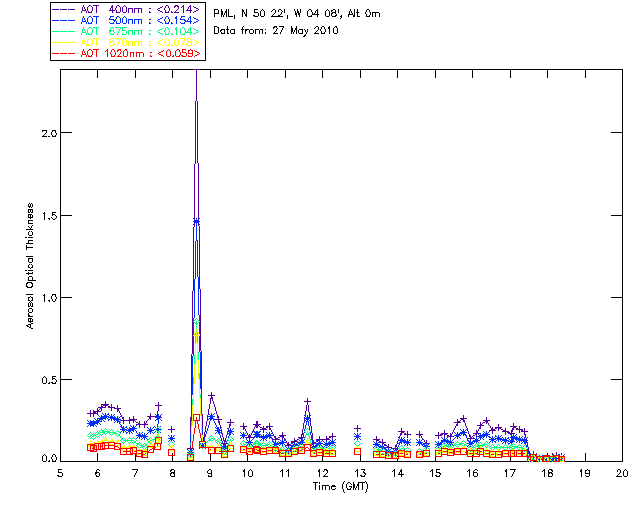640x512 pixels.
Task: Click the x-axis label 15
Action: (x=435, y=473)
